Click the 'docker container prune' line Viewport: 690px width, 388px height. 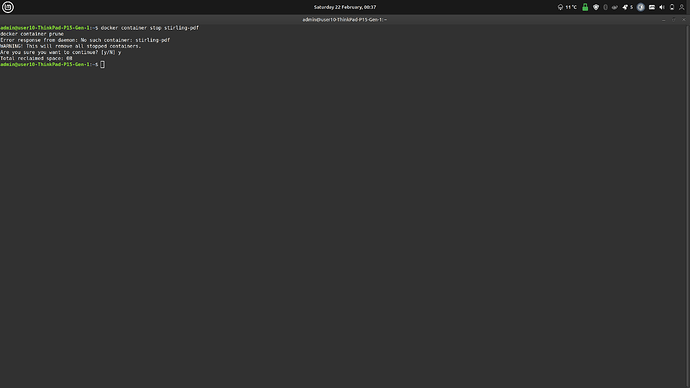[x=32, y=34]
